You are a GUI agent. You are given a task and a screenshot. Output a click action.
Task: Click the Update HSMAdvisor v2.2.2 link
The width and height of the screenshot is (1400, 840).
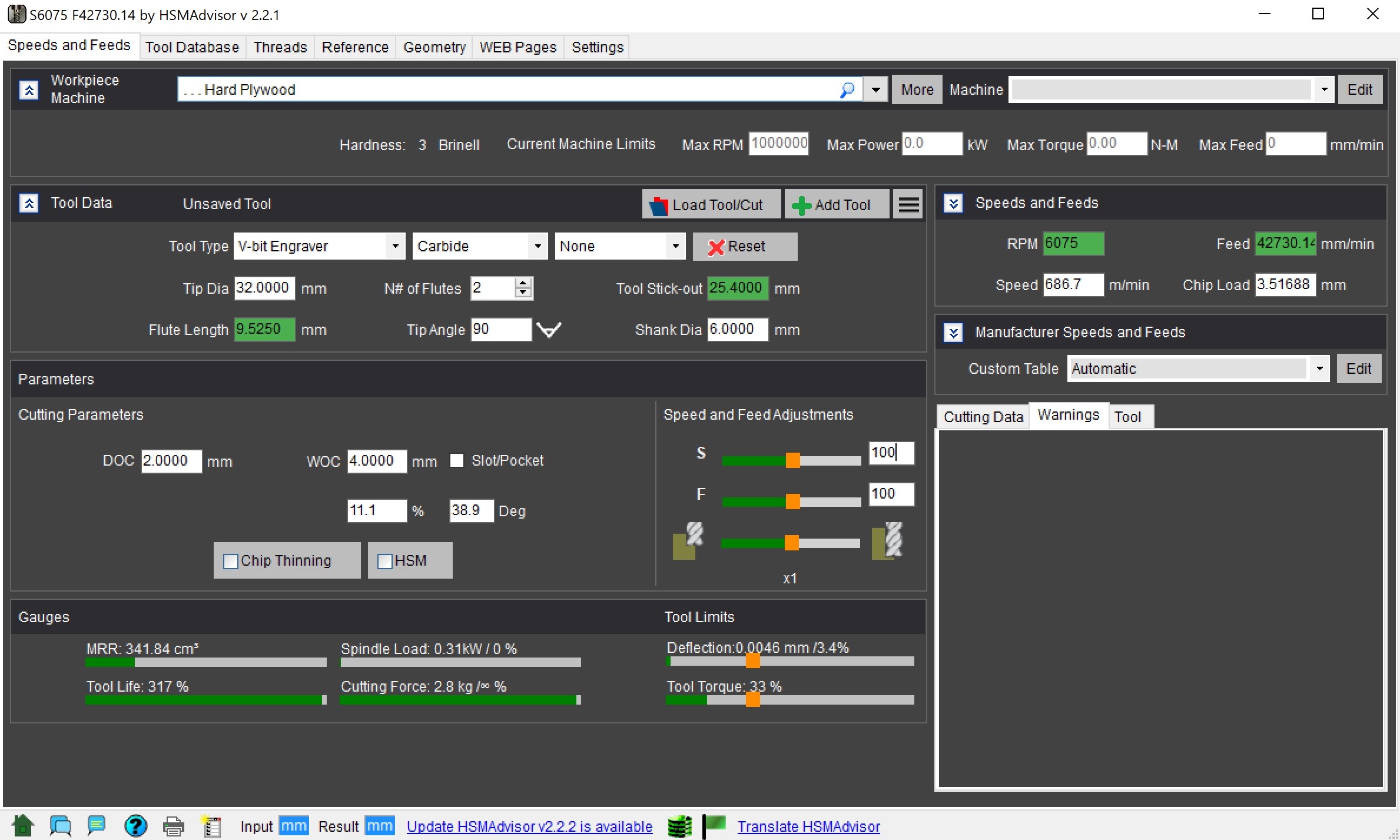[x=529, y=826]
